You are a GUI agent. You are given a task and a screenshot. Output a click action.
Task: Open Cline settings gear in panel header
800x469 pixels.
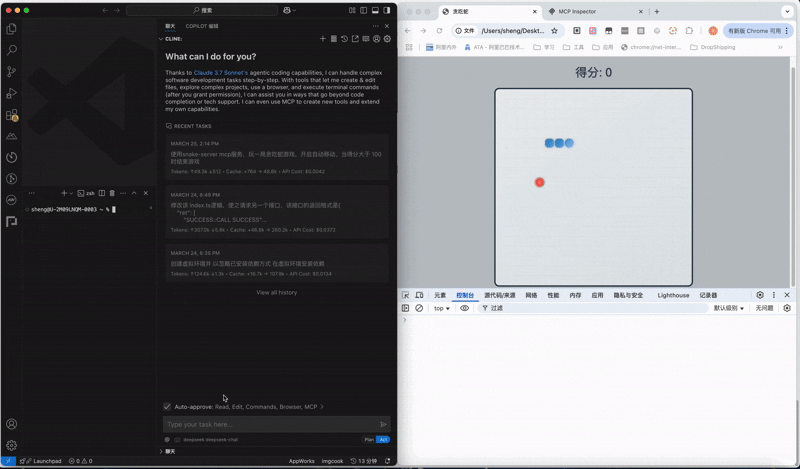(387, 39)
